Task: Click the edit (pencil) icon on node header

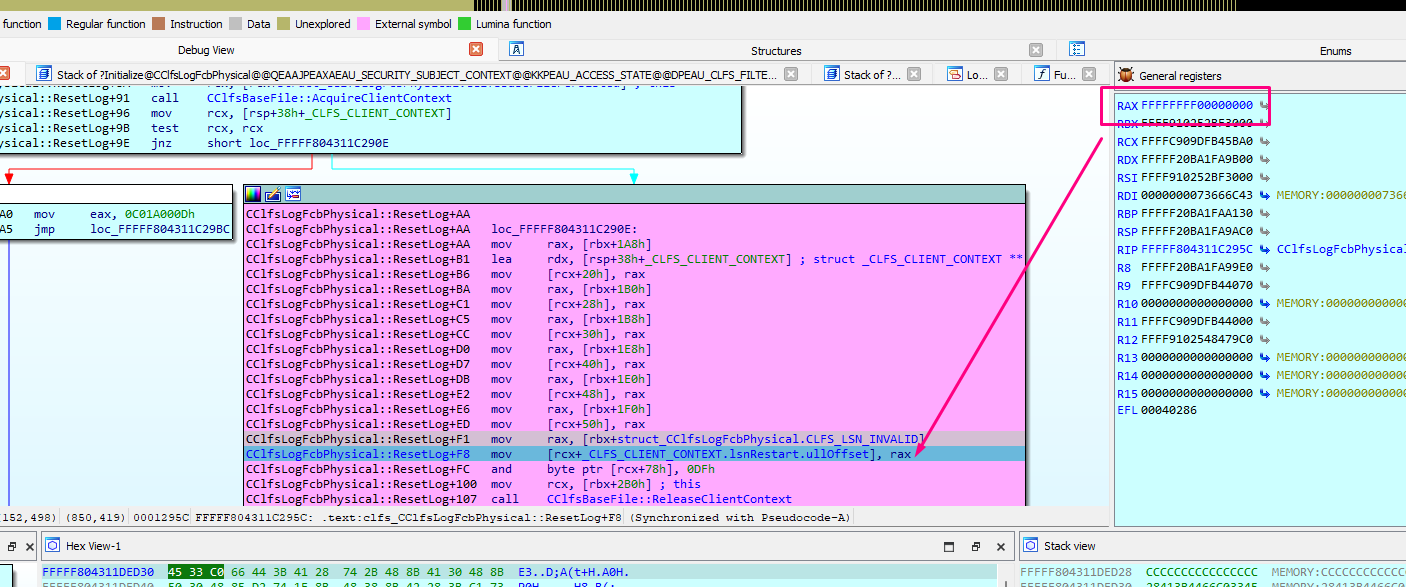Action: [x=273, y=194]
